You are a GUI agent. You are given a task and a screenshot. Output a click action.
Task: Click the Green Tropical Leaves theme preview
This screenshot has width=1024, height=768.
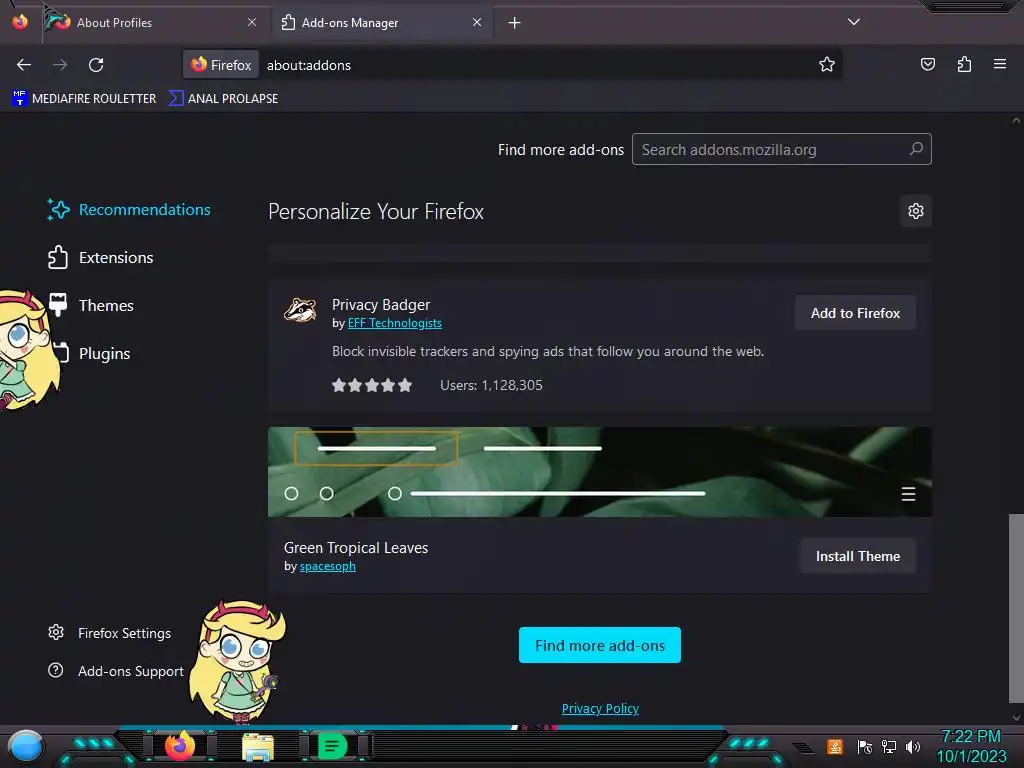pos(600,472)
